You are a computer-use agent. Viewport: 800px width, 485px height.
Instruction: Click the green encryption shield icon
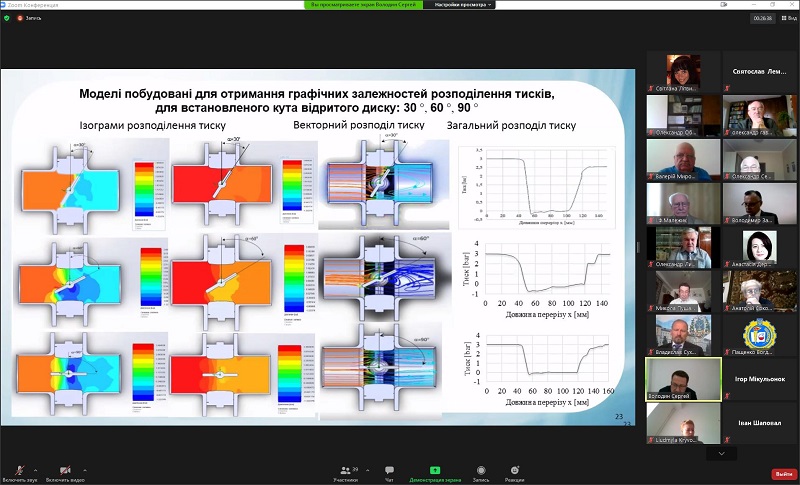[x=7, y=18]
